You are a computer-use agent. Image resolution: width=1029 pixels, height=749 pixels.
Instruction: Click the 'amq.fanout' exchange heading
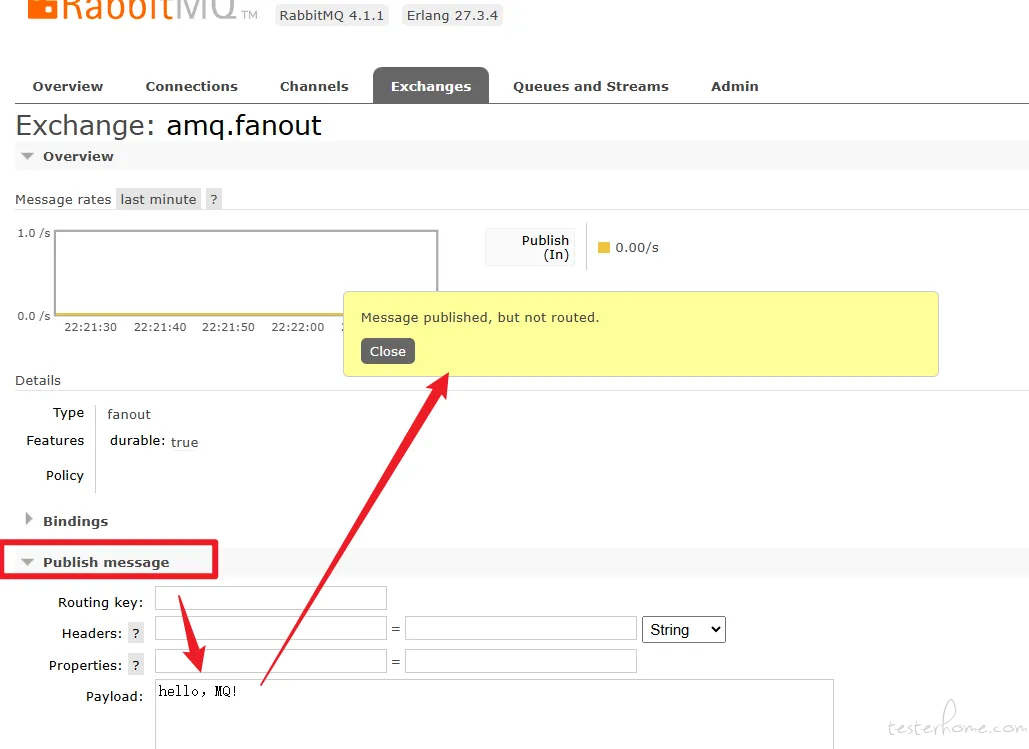coord(244,125)
